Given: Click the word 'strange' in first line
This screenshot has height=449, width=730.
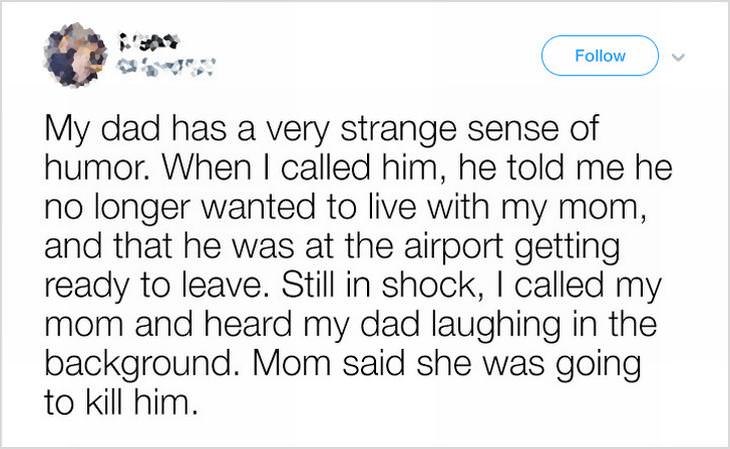Looking at the screenshot, I should tap(399, 129).
